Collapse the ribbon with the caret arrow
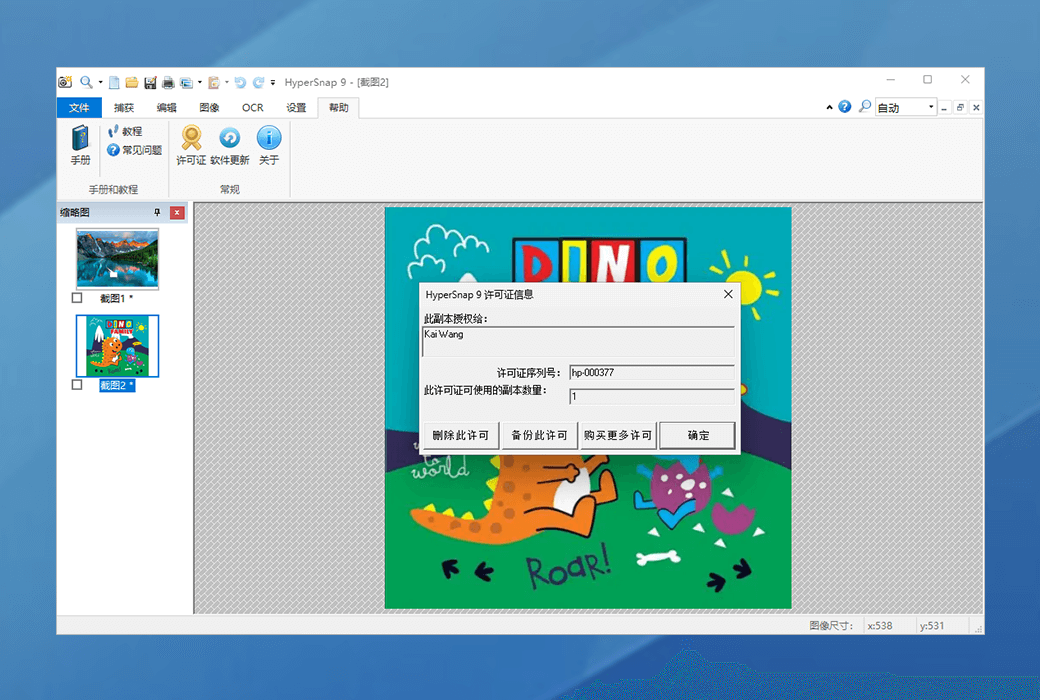 click(x=829, y=108)
